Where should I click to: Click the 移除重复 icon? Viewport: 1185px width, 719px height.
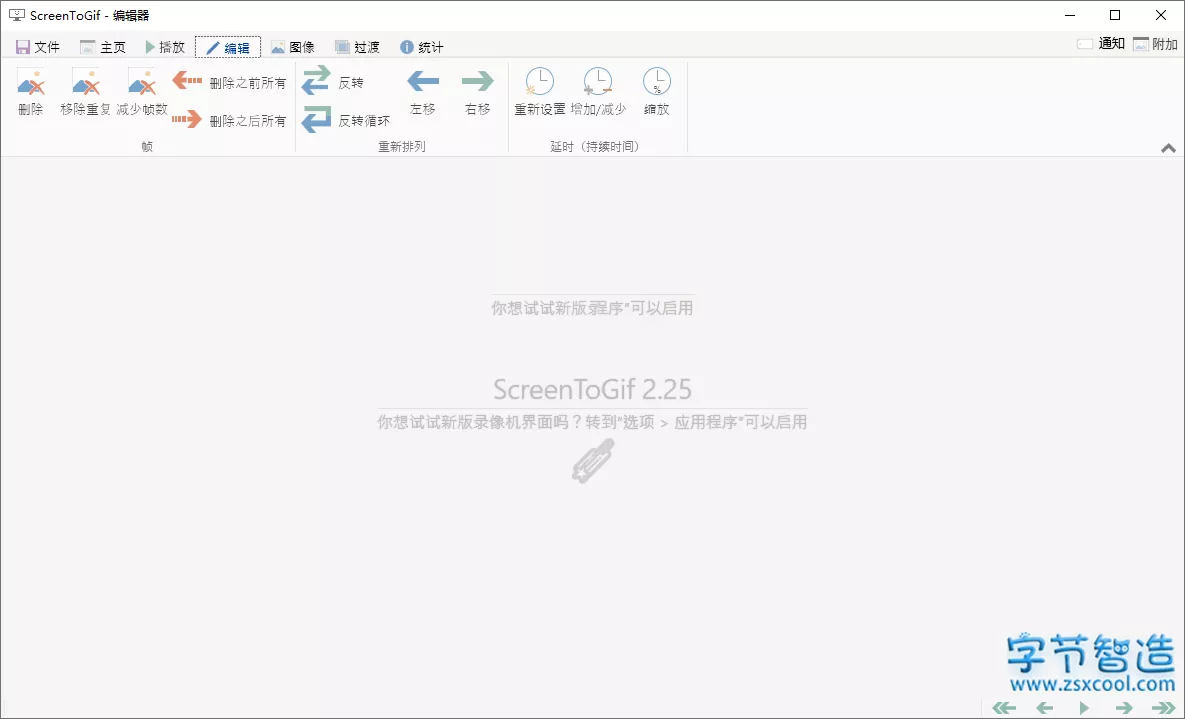pos(85,82)
